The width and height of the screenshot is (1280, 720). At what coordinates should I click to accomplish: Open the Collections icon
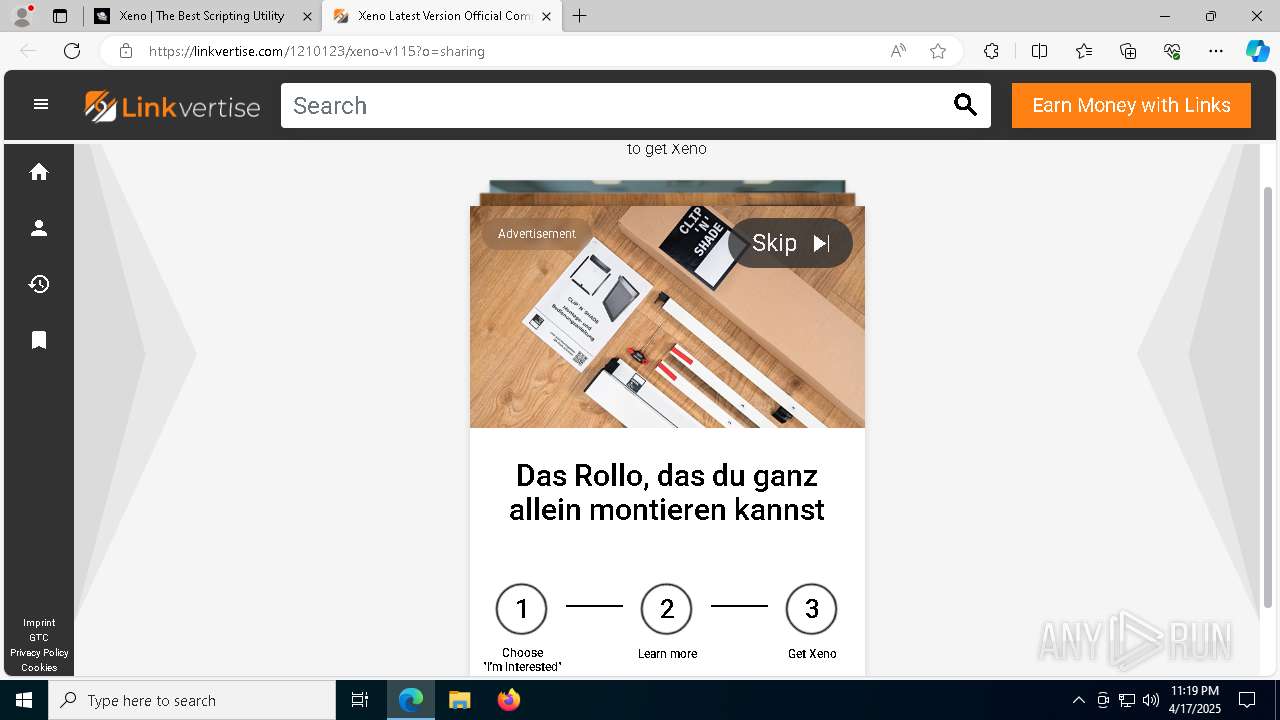tap(1128, 51)
